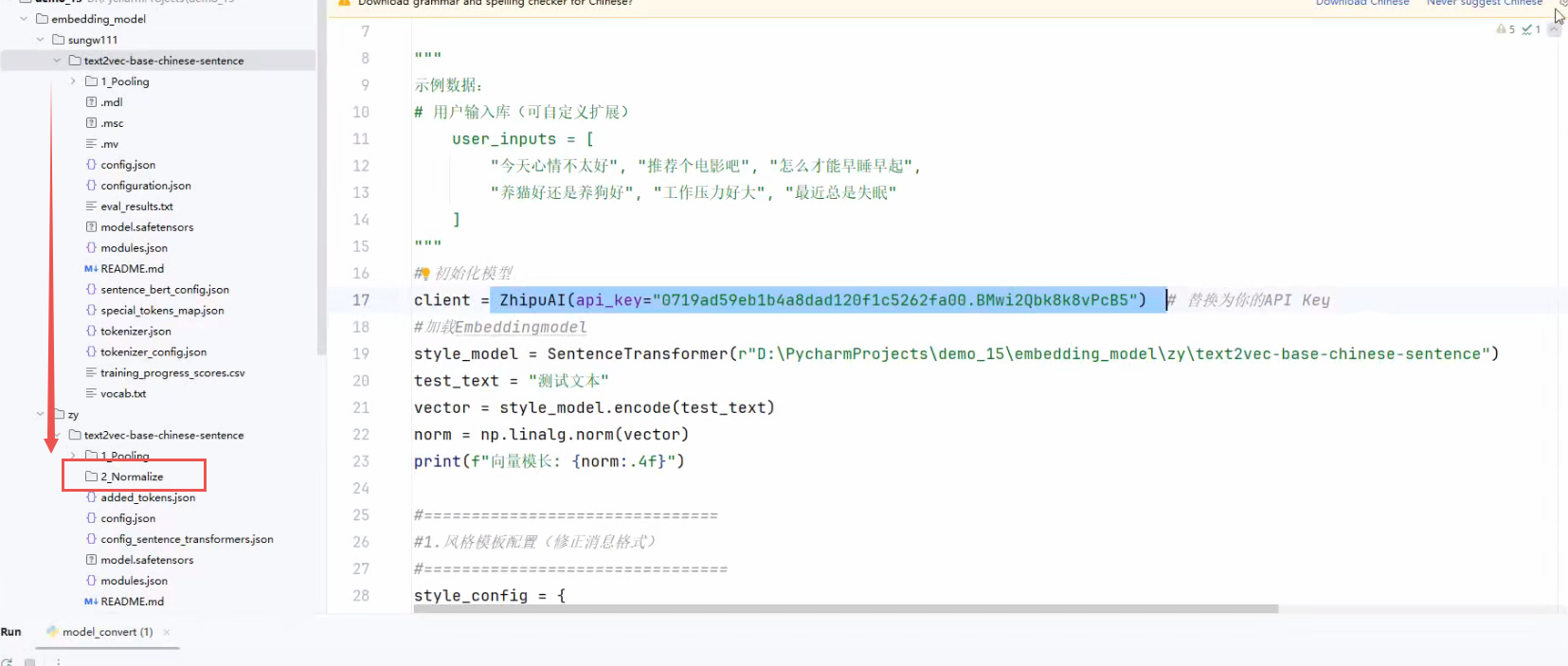Image resolution: width=1568 pixels, height=666 pixels.
Task: Click the tokenizer.json file icon
Action: click(91, 332)
